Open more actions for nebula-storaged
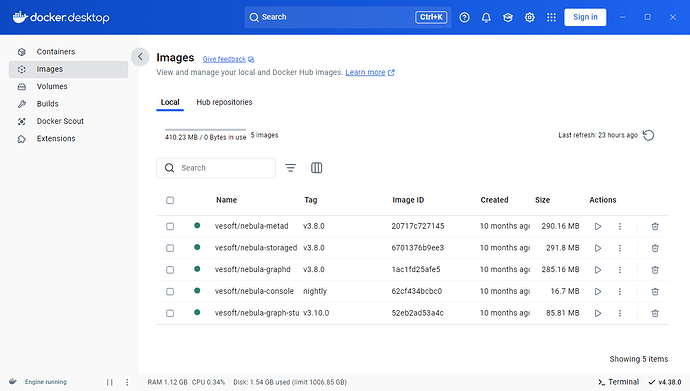 620,248
